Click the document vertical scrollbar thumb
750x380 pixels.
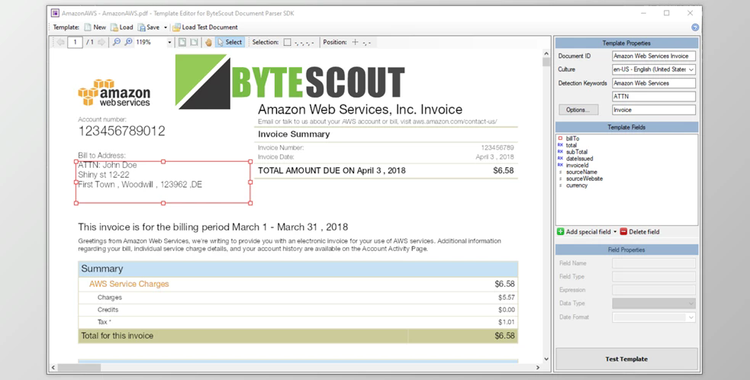pyautogui.click(x=546, y=62)
